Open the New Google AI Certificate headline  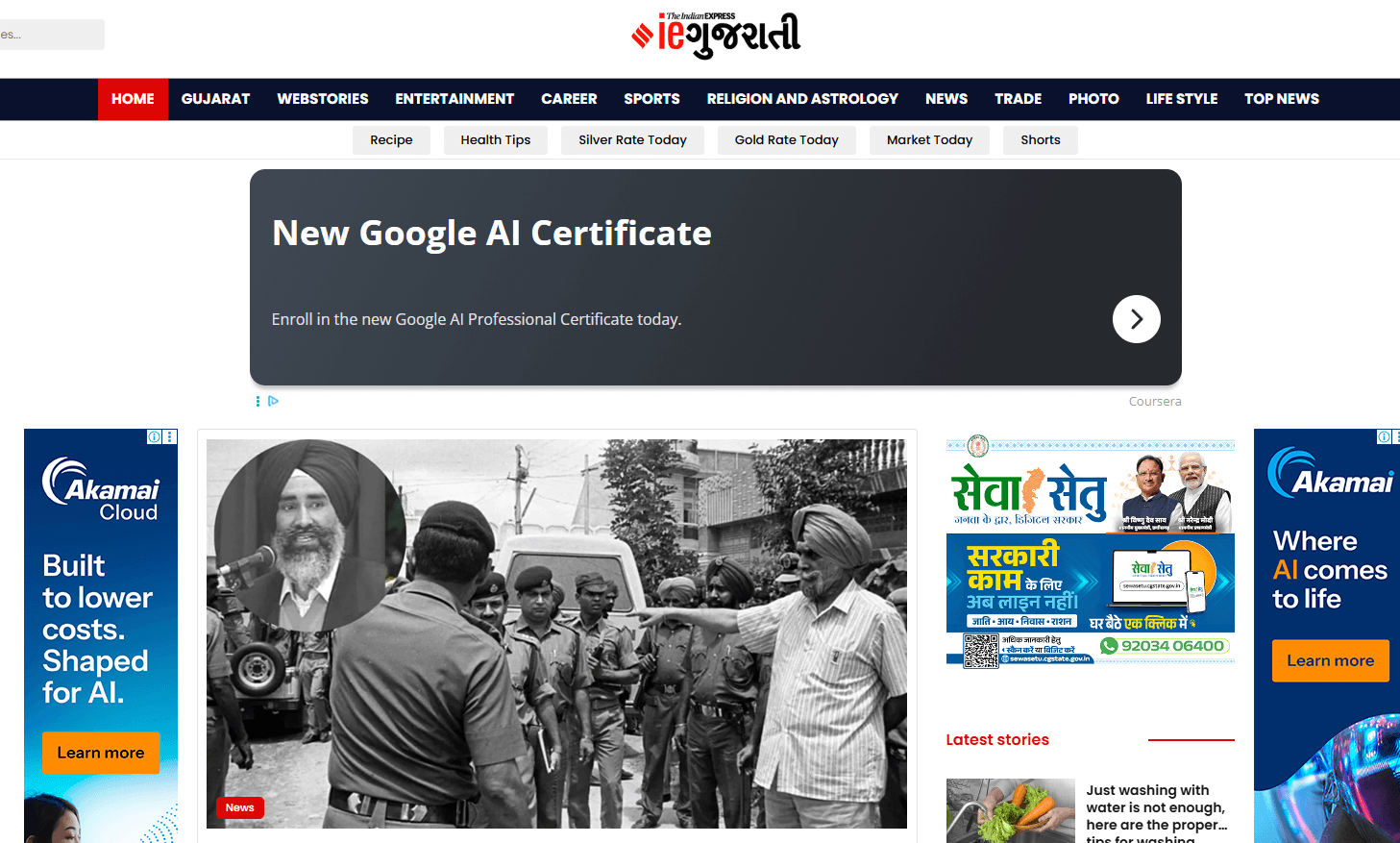tap(492, 234)
